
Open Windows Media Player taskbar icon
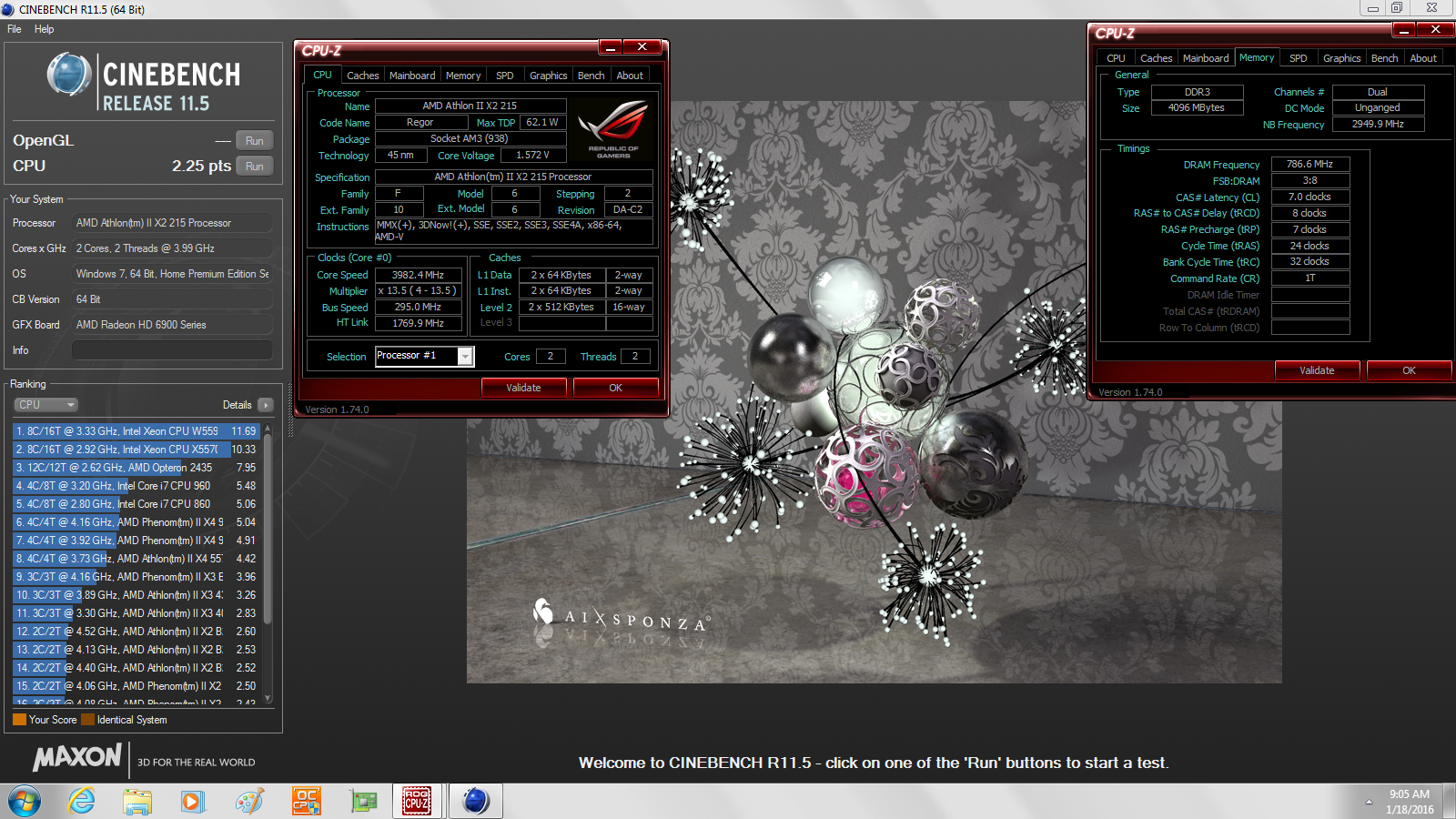click(x=192, y=801)
